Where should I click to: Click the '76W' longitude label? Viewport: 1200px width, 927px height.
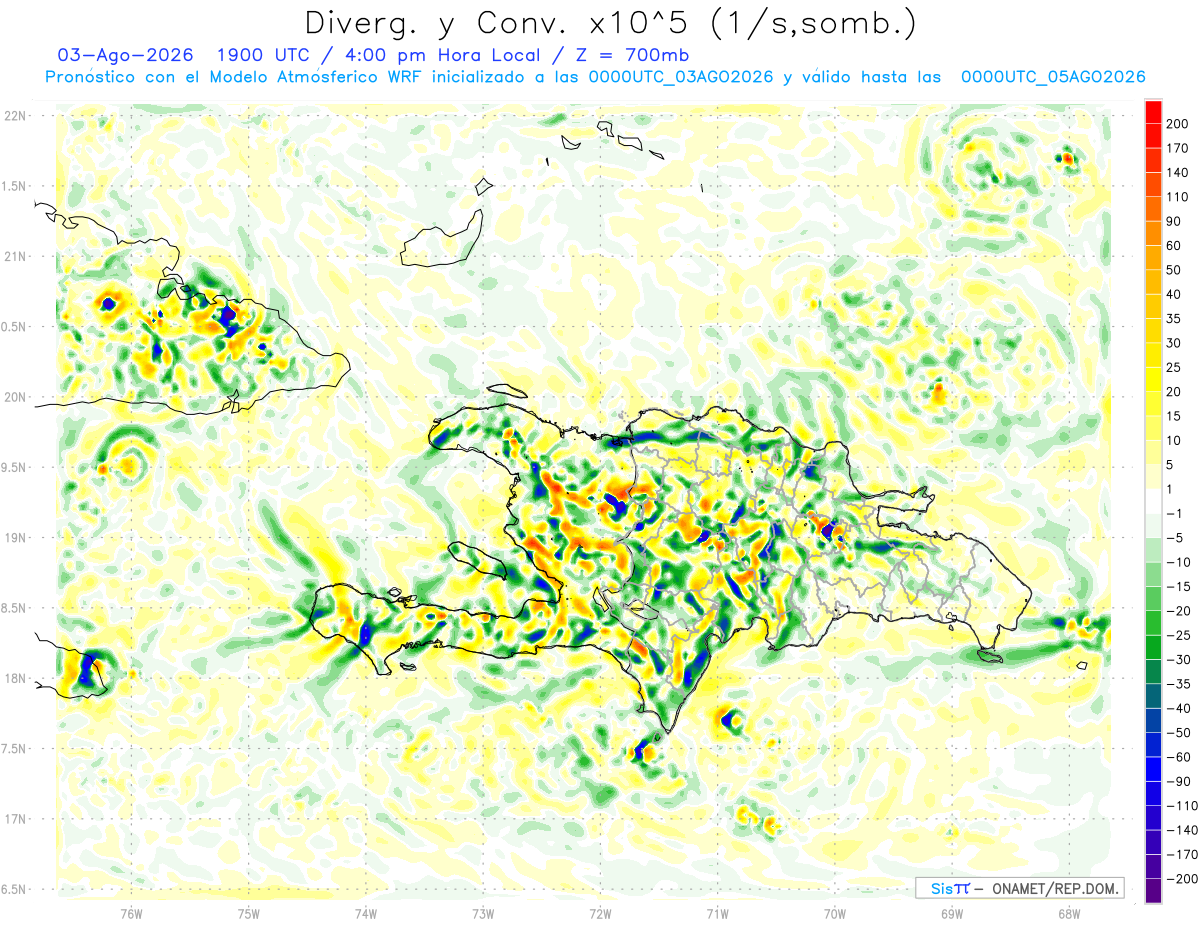pyautogui.click(x=131, y=913)
